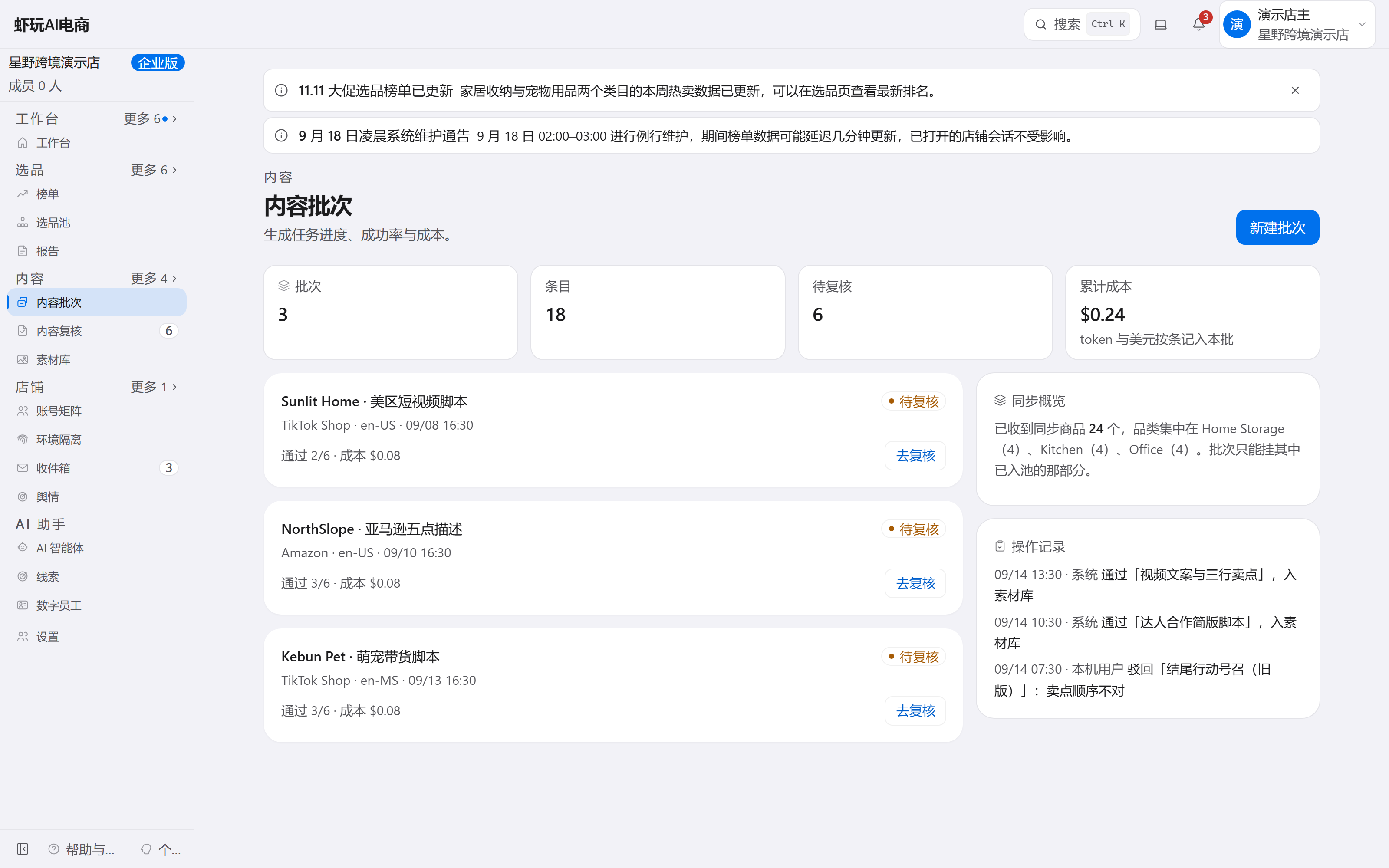Image resolution: width=1389 pixels, height=868 pixels.
Task: Click 去复核 for Kebun Pet batch
Action: pyautogui.click(x=915, y=711)
